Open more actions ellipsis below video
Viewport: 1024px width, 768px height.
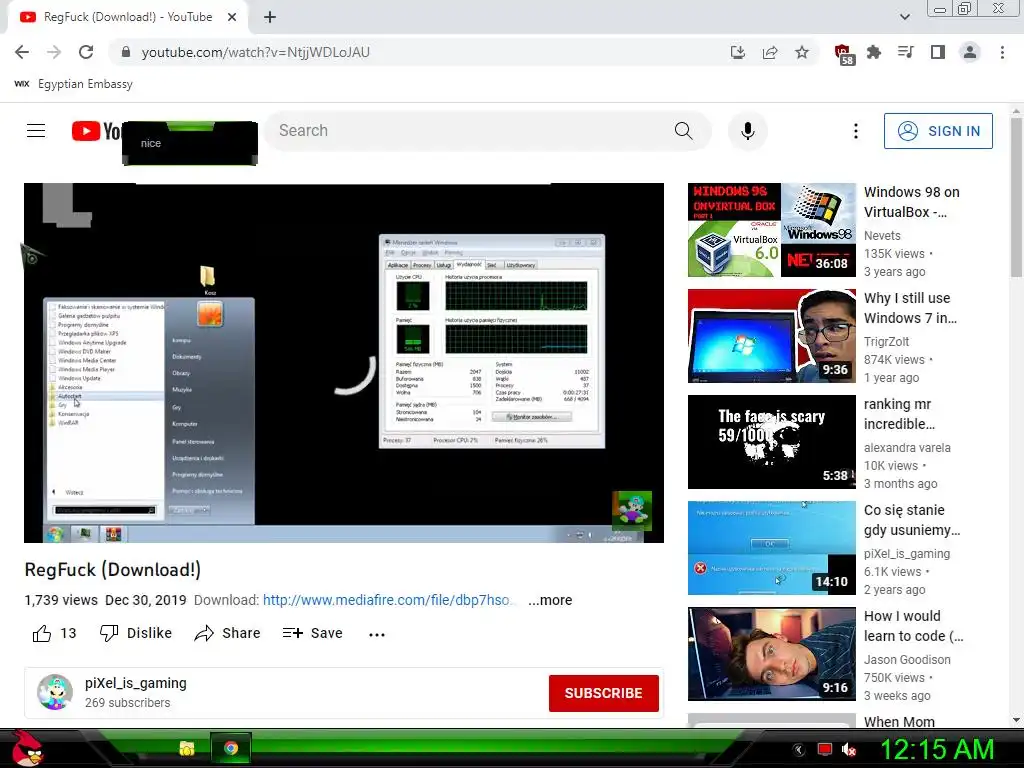pos(377,634)
